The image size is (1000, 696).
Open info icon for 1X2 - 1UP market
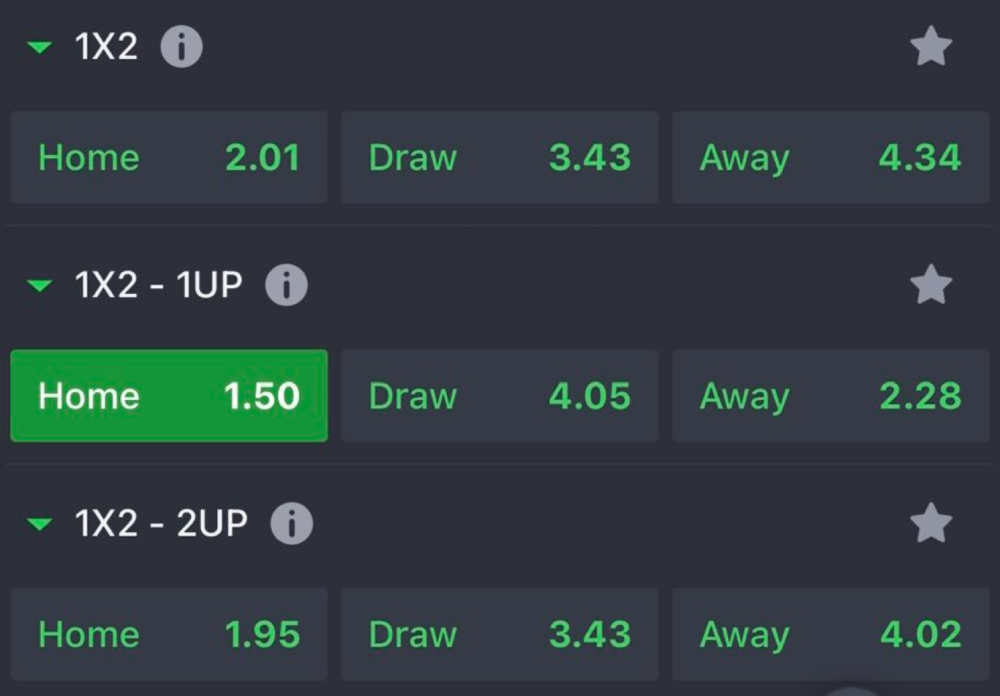pos(286,286)
